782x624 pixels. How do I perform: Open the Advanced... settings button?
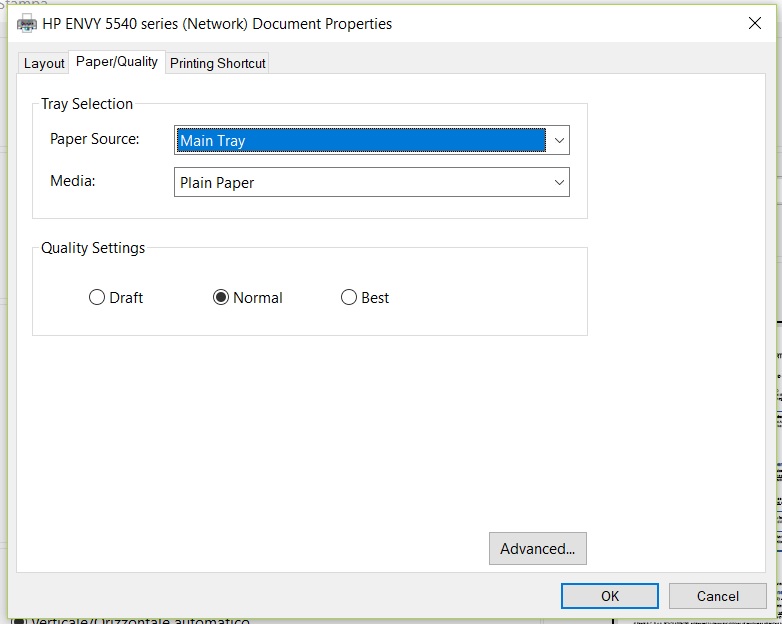coord(537,548)
